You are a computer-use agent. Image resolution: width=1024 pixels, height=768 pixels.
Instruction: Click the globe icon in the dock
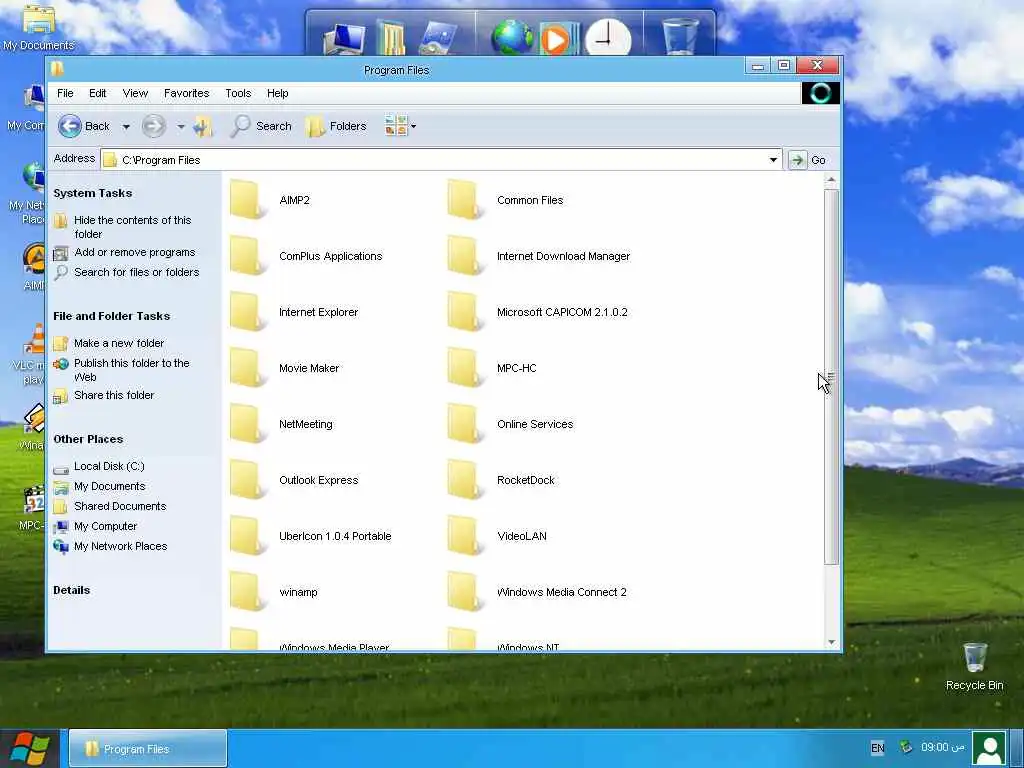pos(512,37)
